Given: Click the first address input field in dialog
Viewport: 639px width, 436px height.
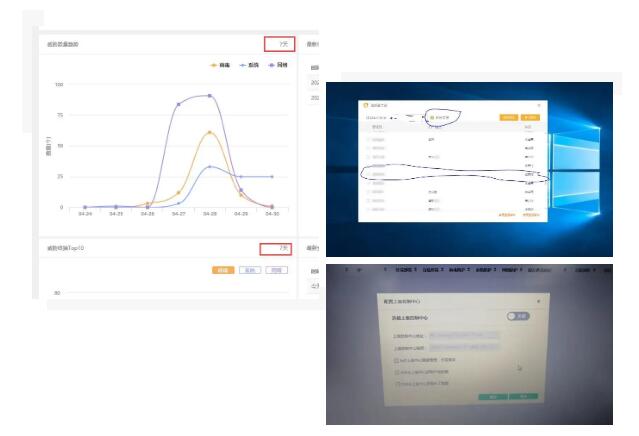Looking at the screenshot, I should [x=462, y=334].
